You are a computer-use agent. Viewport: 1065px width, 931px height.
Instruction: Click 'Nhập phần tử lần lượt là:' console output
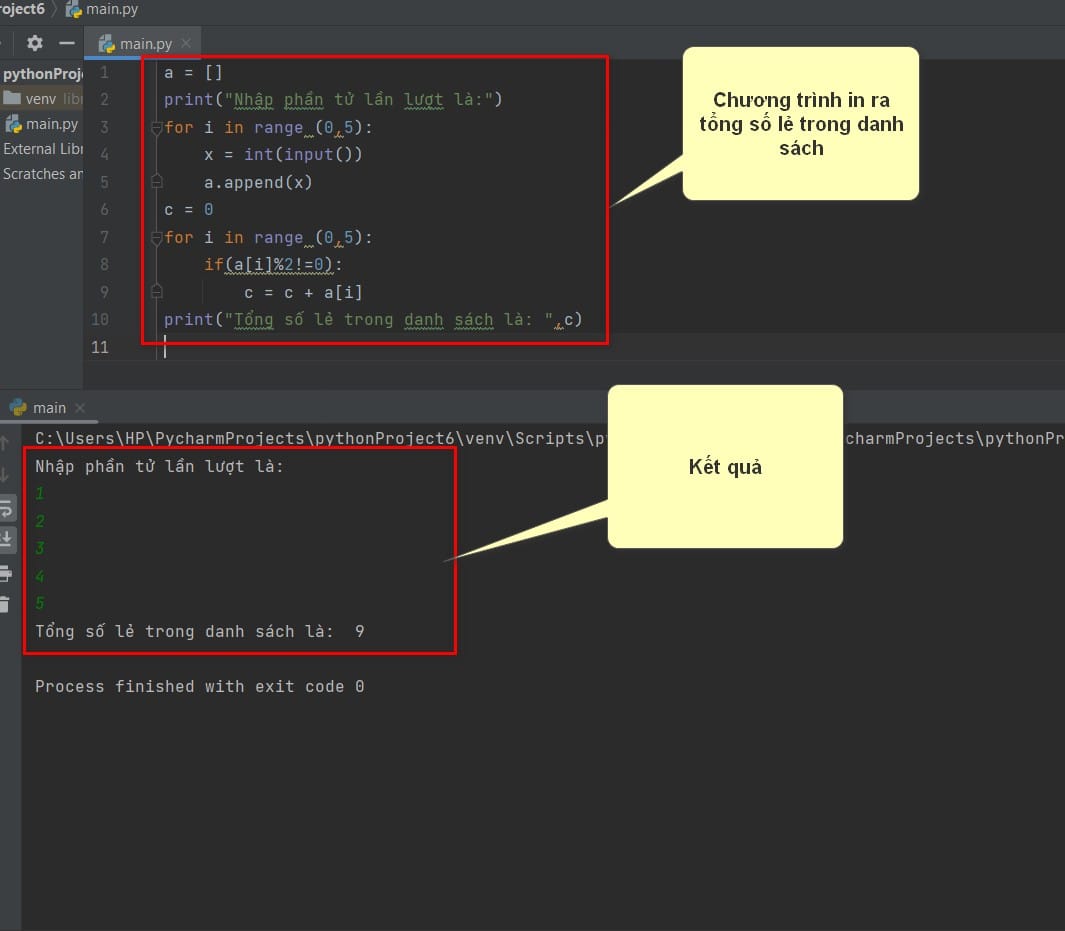[x=159, y=467]
